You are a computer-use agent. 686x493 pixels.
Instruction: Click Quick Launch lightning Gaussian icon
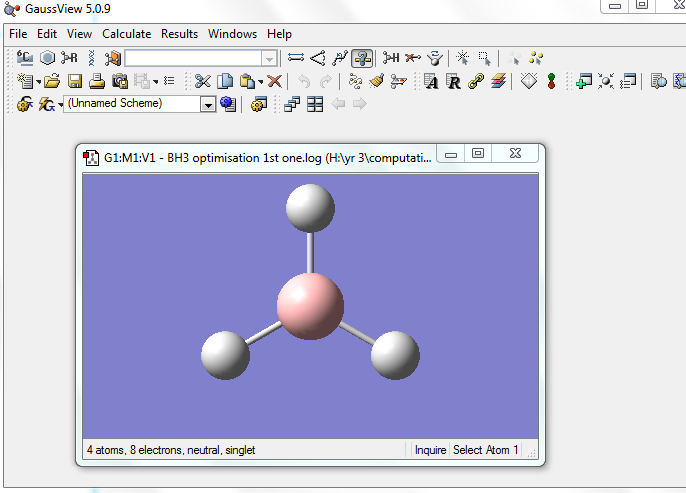pos(46,104)
